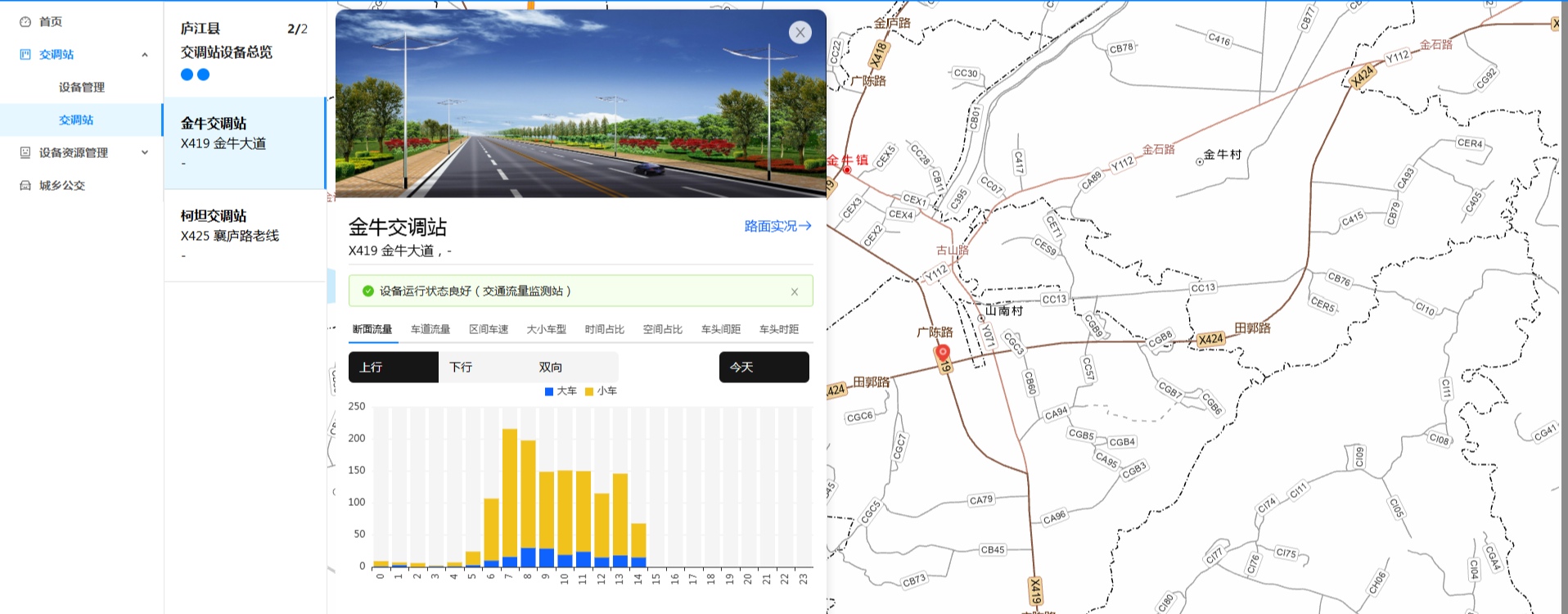Toggle the 小车 legend series
1568x614 pixels.
(601, 391)
